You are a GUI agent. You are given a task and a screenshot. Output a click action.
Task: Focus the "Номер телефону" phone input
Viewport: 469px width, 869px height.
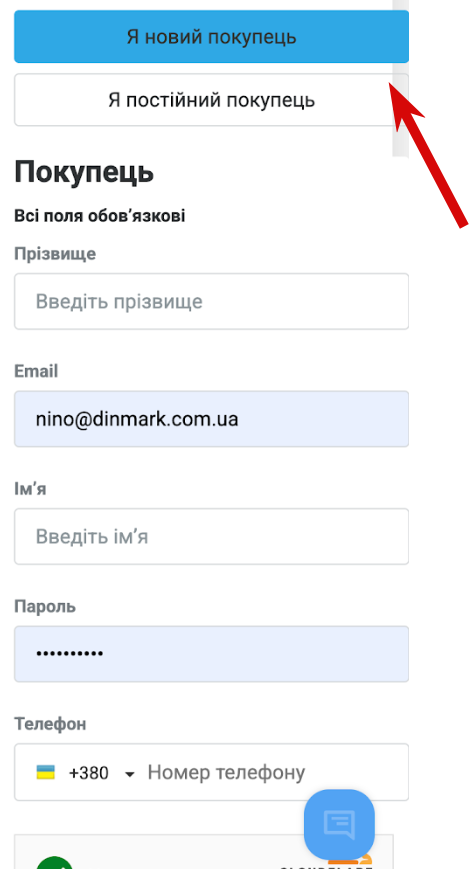274,772
